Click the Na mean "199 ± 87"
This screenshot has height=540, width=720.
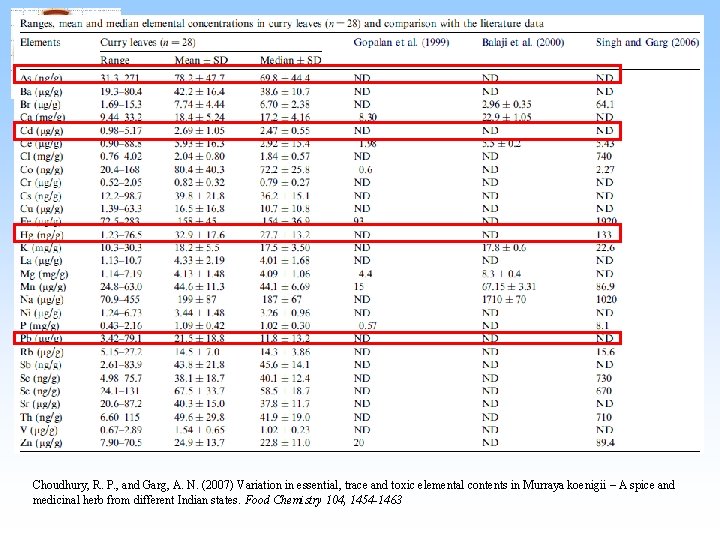[x=197, y=300]
